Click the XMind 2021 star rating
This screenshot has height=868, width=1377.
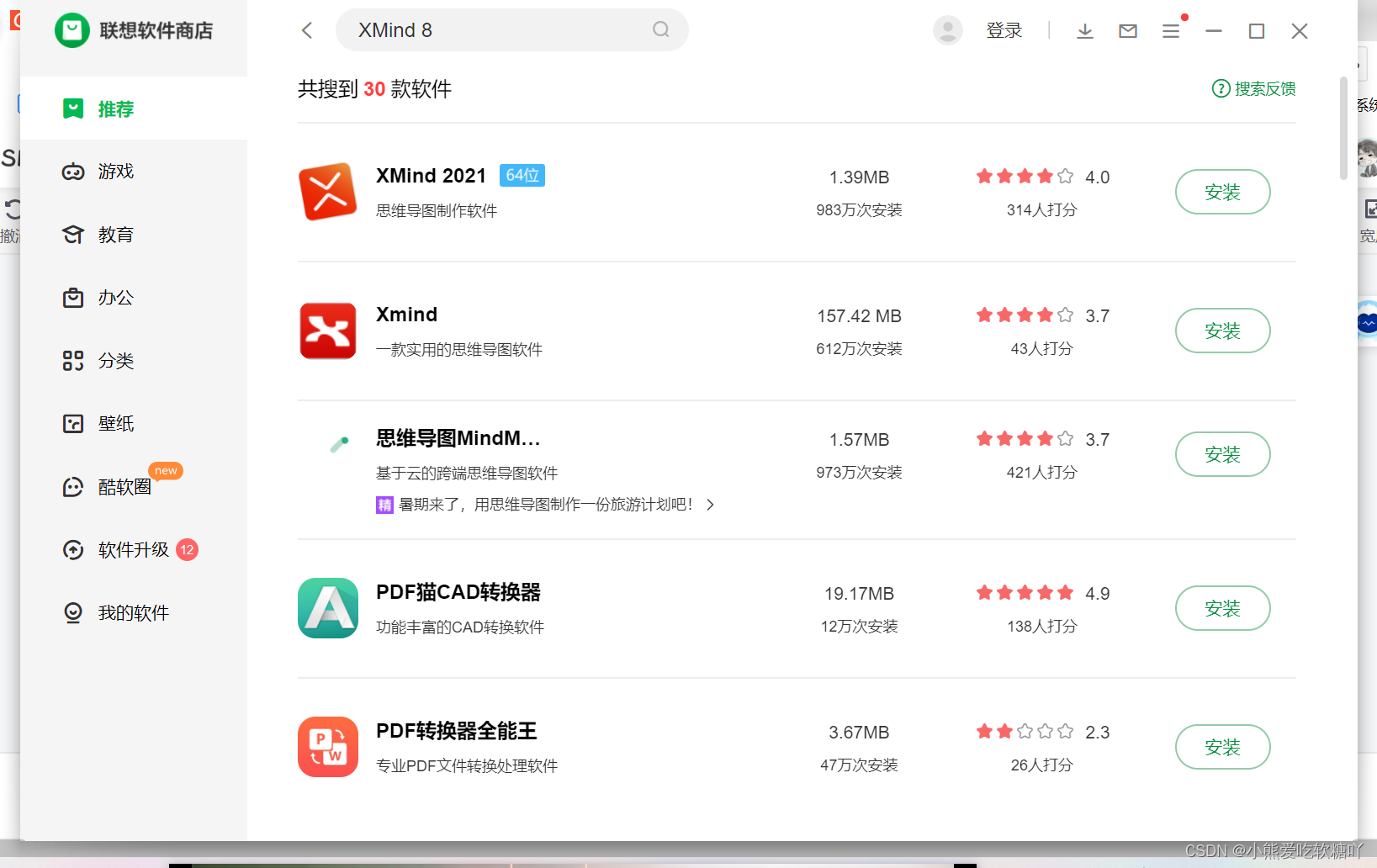click(x=1025, y=177)
